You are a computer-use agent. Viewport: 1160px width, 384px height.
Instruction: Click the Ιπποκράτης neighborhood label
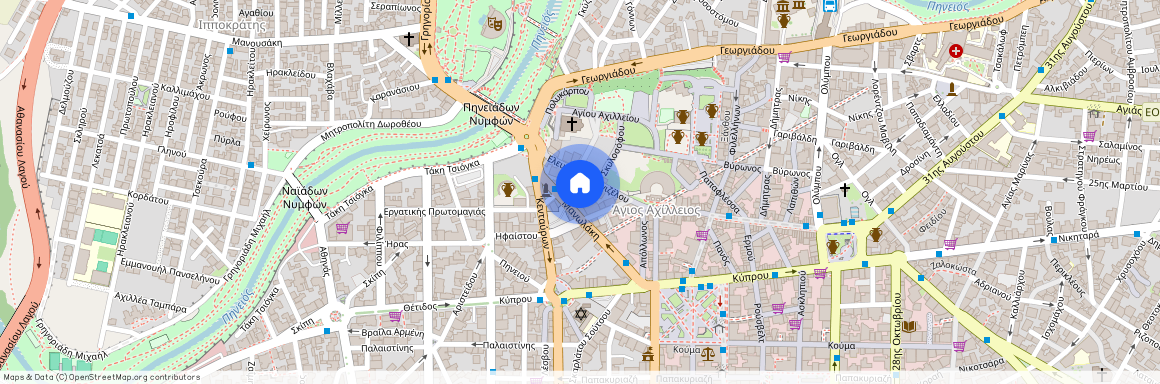click(x=232, y=24)
